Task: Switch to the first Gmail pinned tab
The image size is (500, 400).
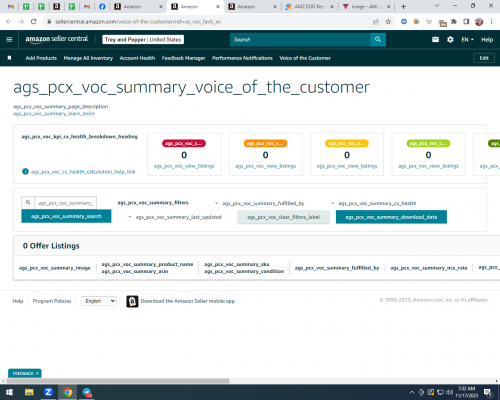Action: [x=11, y=6]
